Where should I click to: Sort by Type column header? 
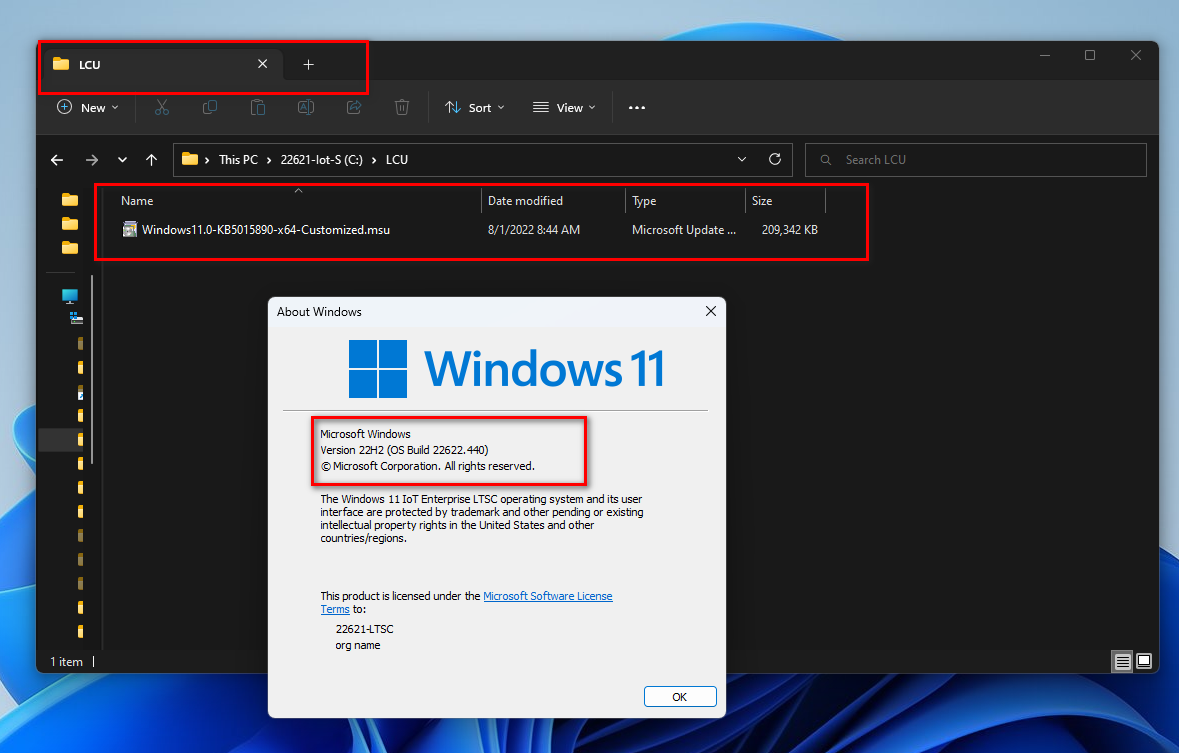point(685,201)
